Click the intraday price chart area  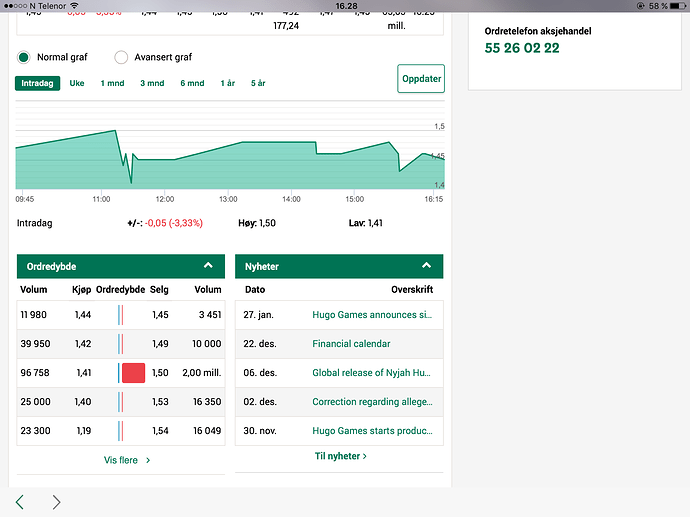pyautogui.click(x=230, y=147)
